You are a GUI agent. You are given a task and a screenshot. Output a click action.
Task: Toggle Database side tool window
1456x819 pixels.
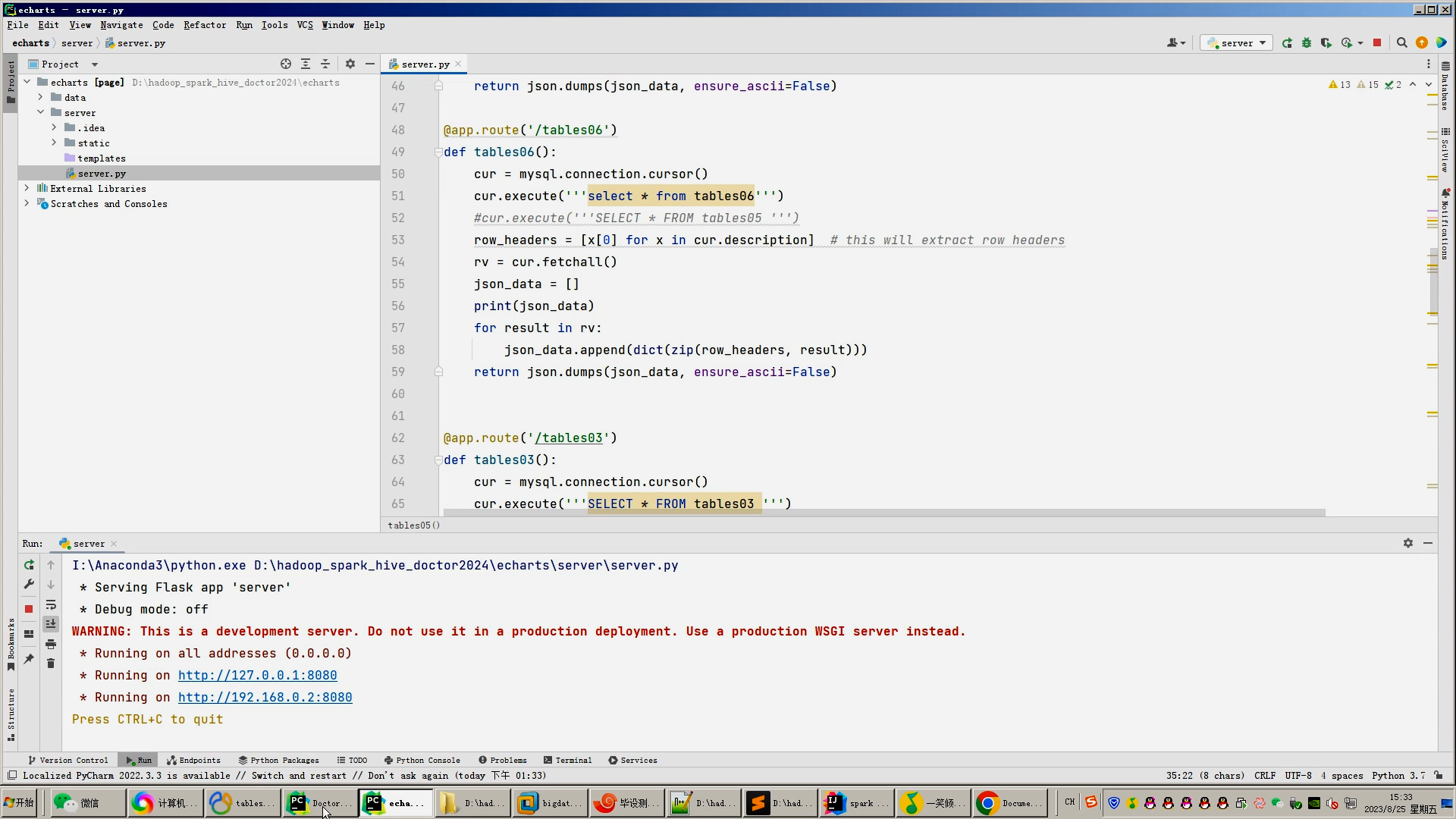point(1445,86)
